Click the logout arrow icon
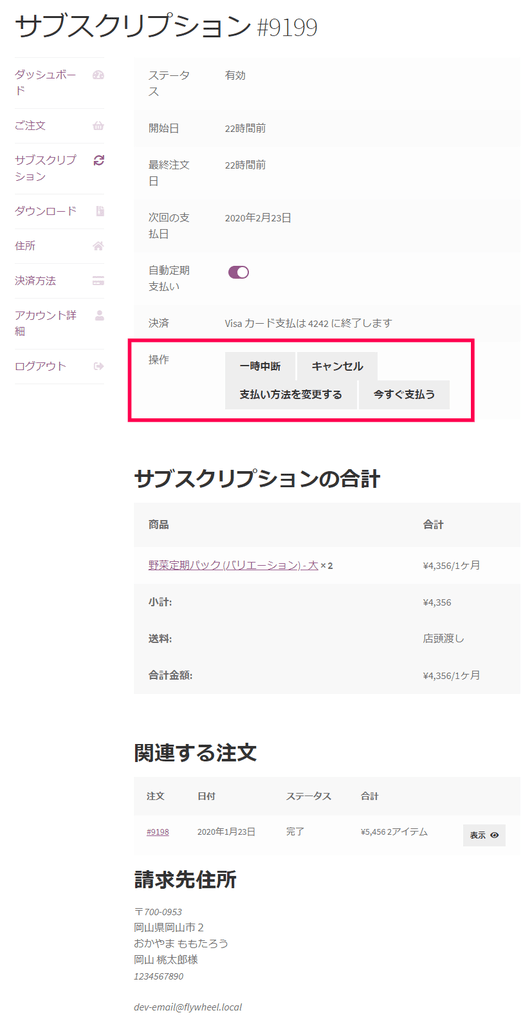 (x=99, y=366)
